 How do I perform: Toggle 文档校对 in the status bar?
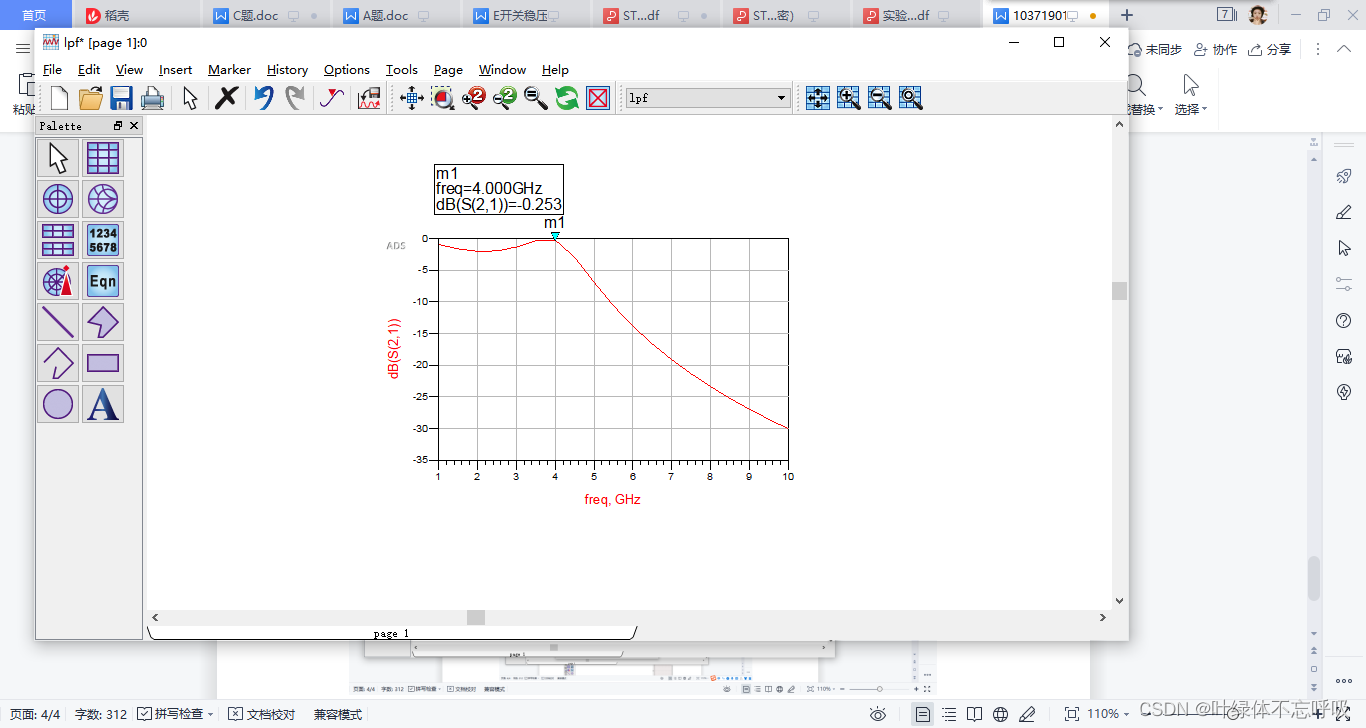[262, 714]
